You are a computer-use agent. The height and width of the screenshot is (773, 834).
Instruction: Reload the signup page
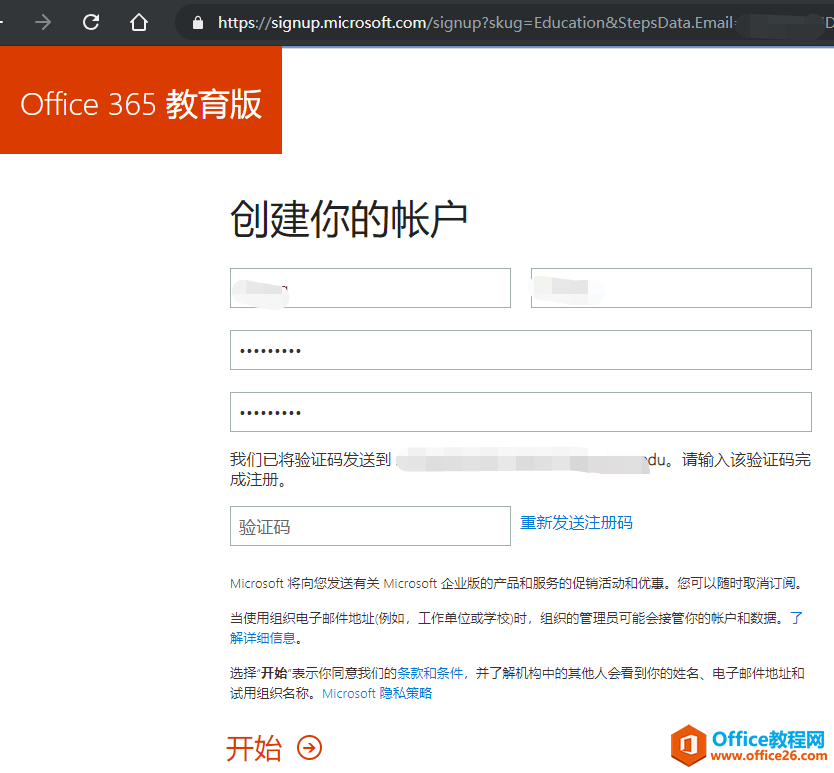[91, 22]
